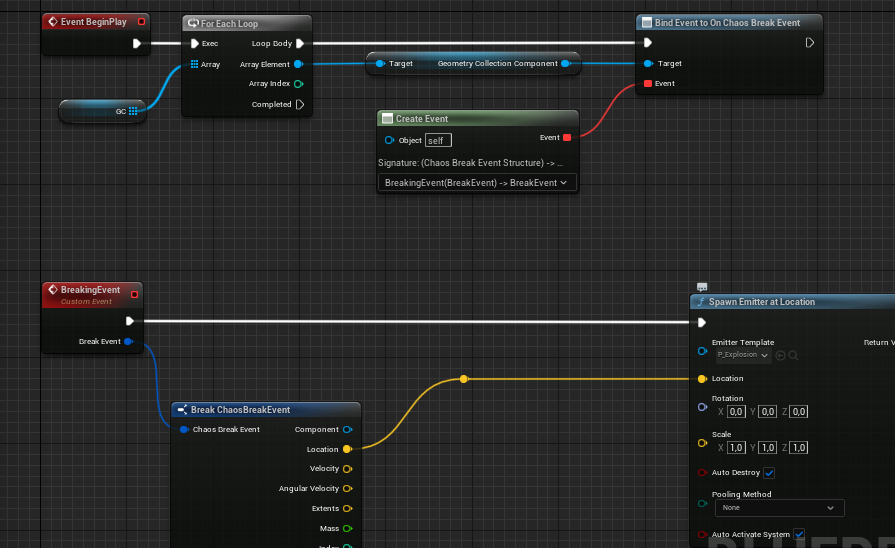Select the Spawn Emitter at Location title
895x548 pixels.
pos(761,302)
